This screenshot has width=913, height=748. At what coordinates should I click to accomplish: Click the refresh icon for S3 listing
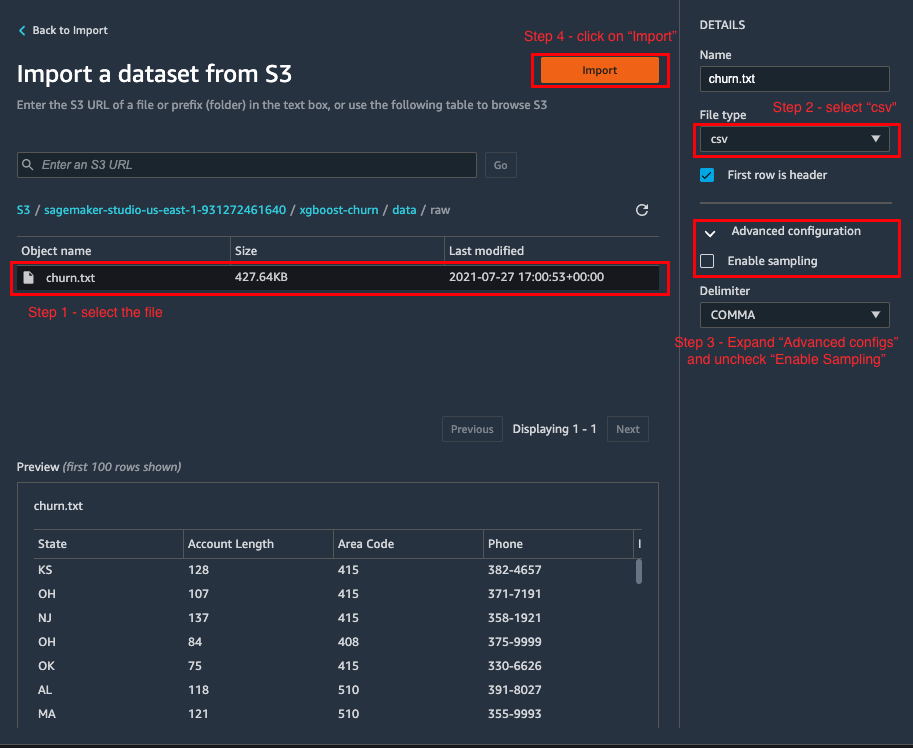(642, 210)
